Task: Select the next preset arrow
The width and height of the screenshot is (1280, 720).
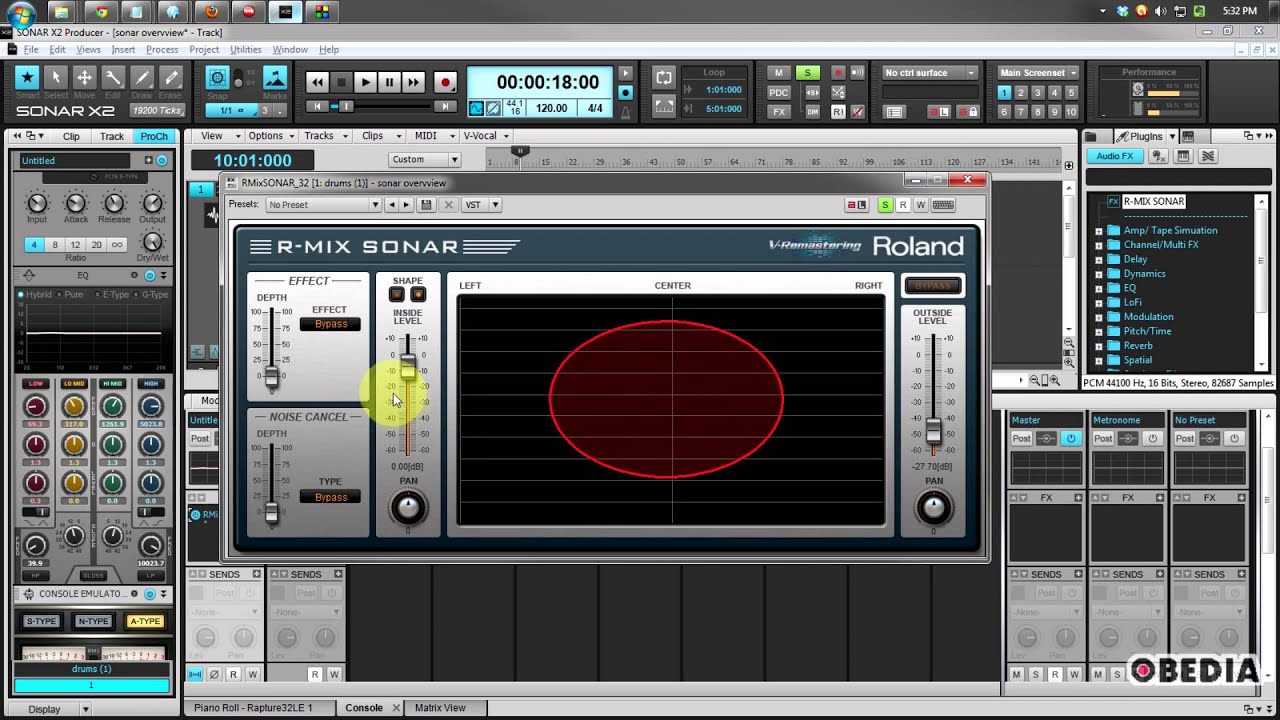Action: pos(407,205)
